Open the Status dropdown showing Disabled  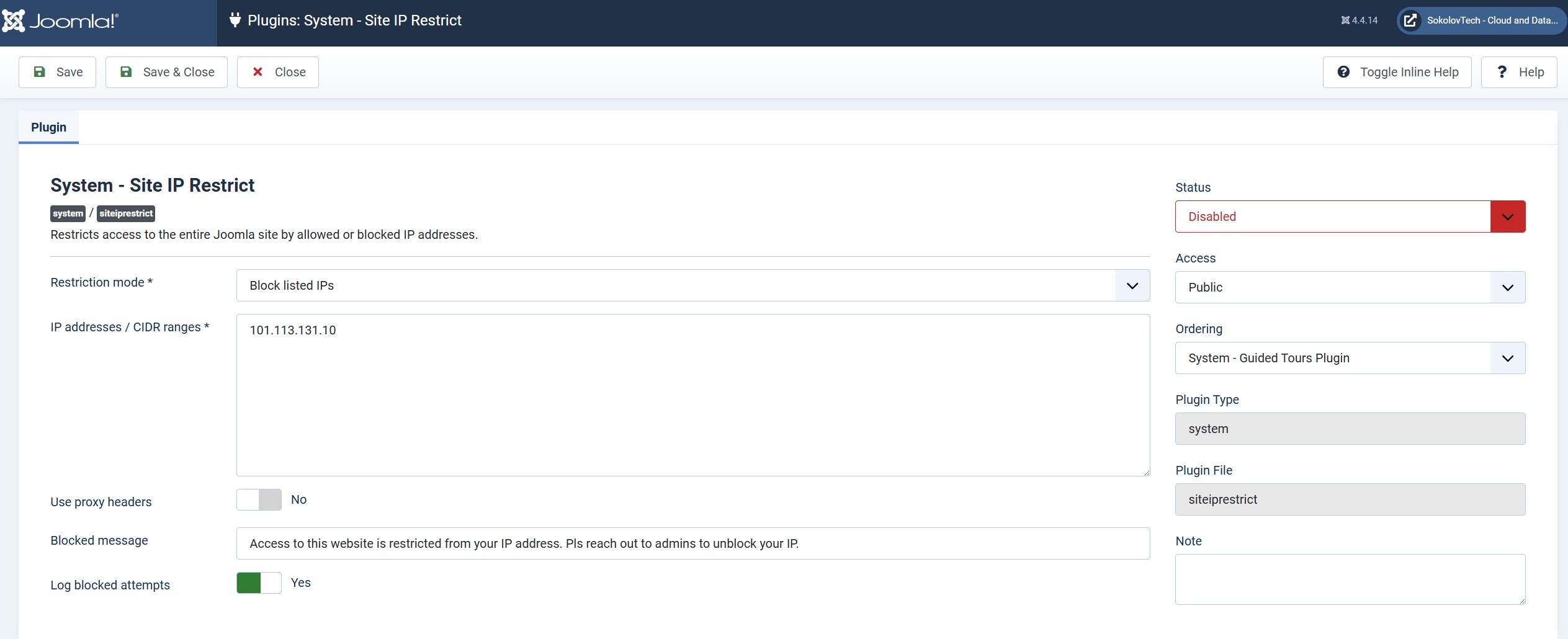click(x=1350, y=217)
